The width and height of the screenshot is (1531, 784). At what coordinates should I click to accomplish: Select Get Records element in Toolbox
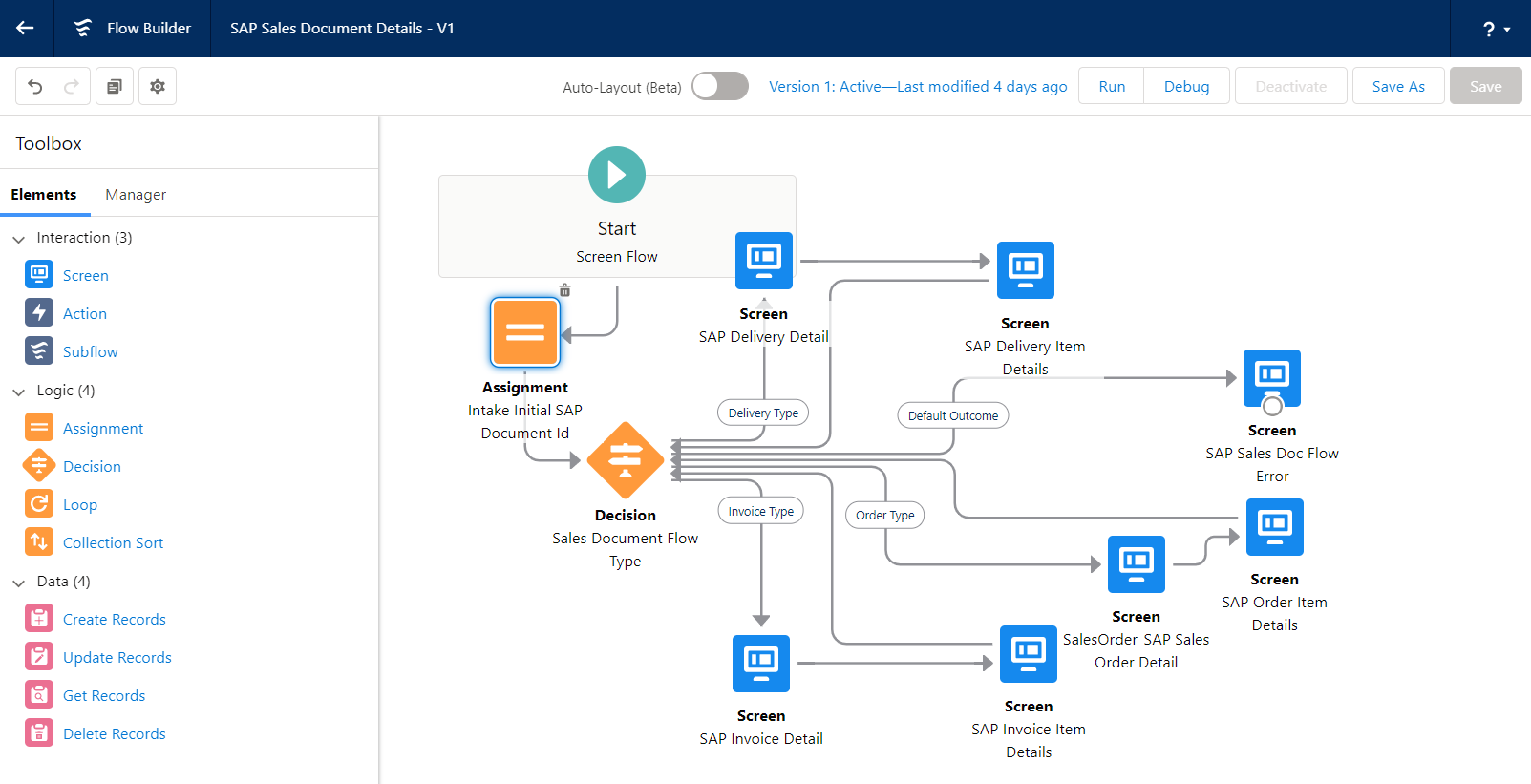pos(85,695)
